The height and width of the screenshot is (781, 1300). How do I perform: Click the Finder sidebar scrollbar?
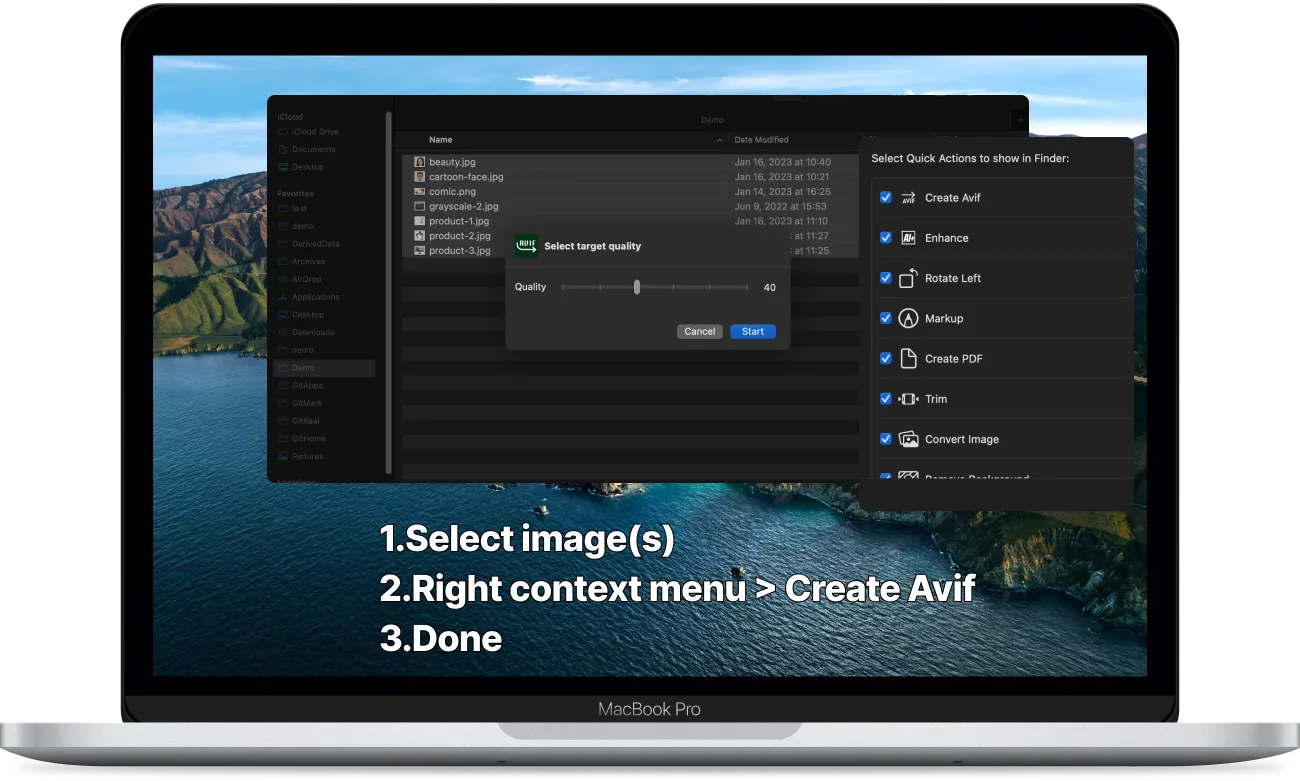point(389,292)
